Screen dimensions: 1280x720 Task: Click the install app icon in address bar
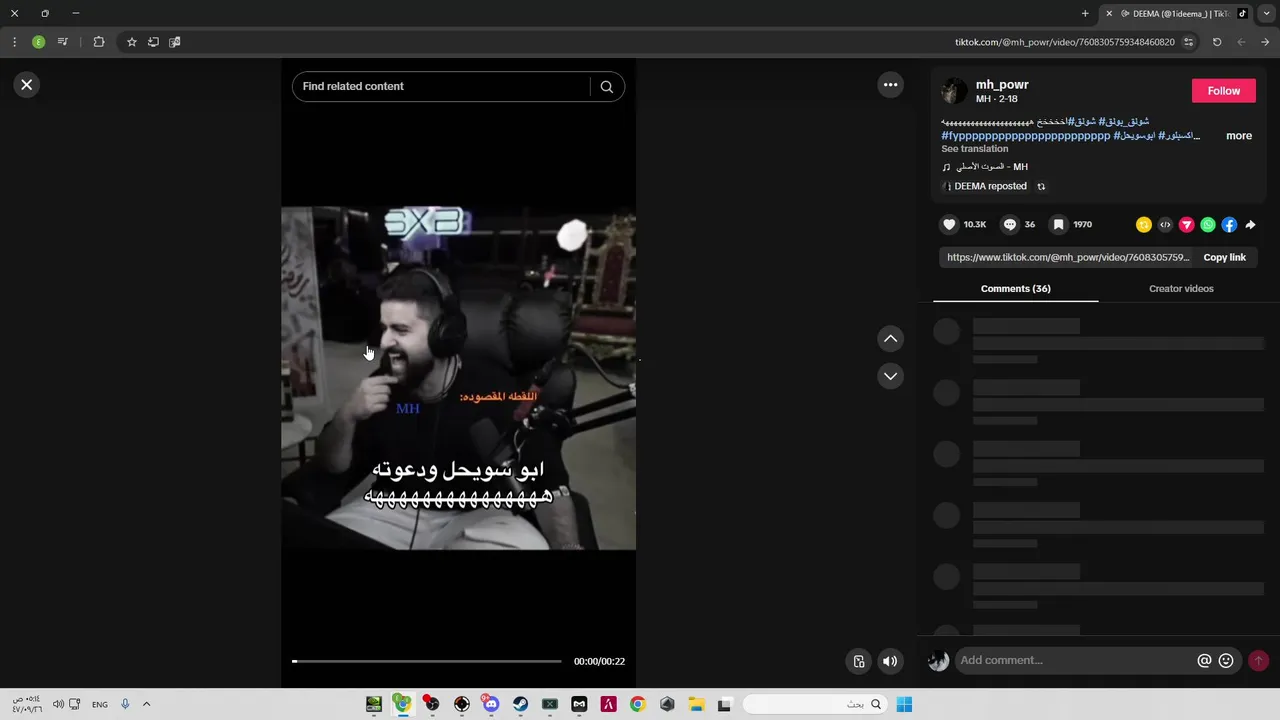(x=153, y=42)
